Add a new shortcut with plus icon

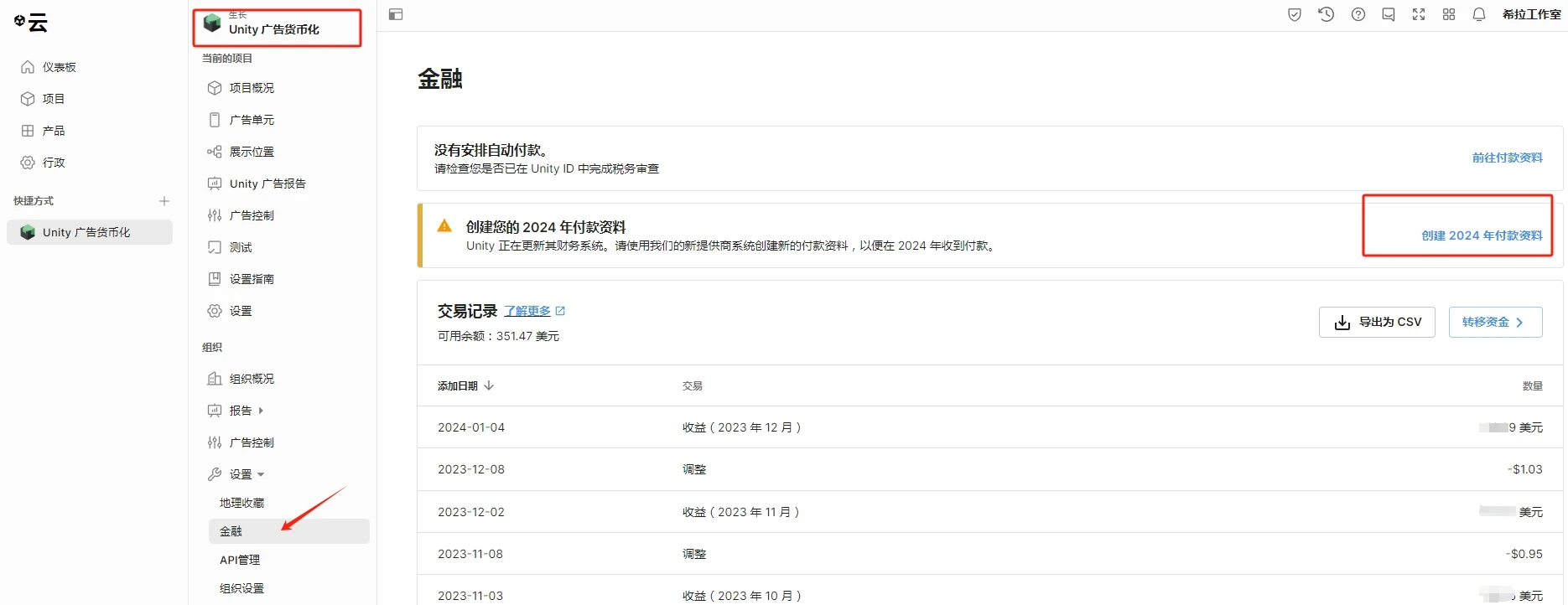tap(164, 201)
